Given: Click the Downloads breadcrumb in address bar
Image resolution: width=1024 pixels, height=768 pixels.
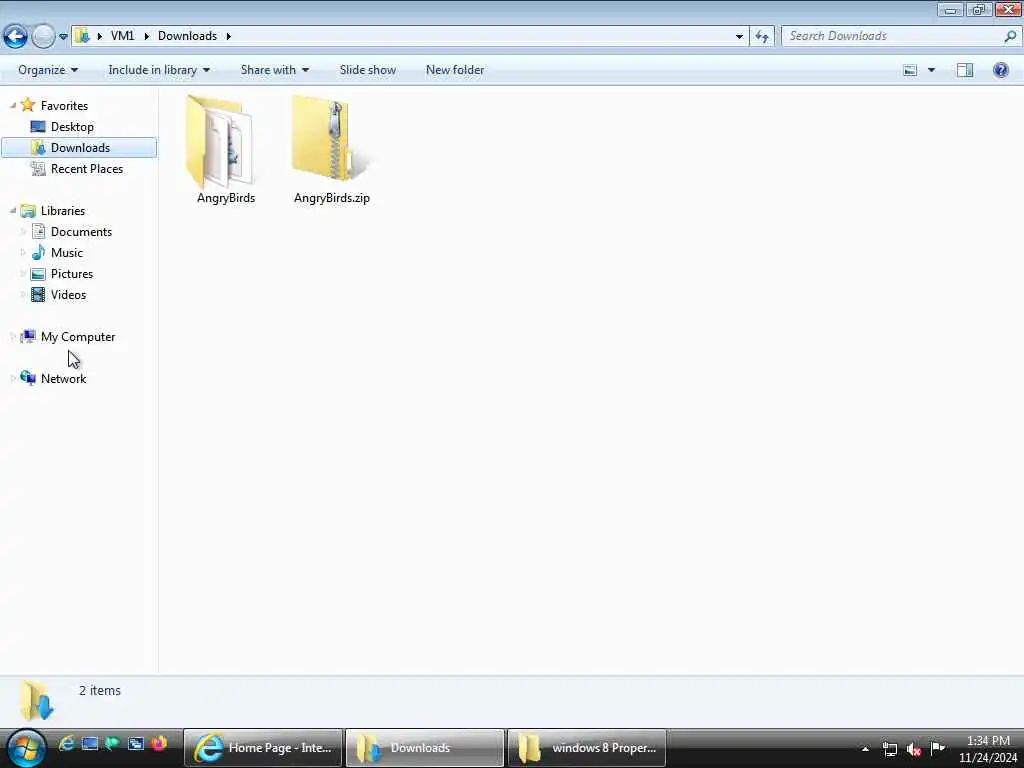Looking at the screenshot, I should click(187, 36).
